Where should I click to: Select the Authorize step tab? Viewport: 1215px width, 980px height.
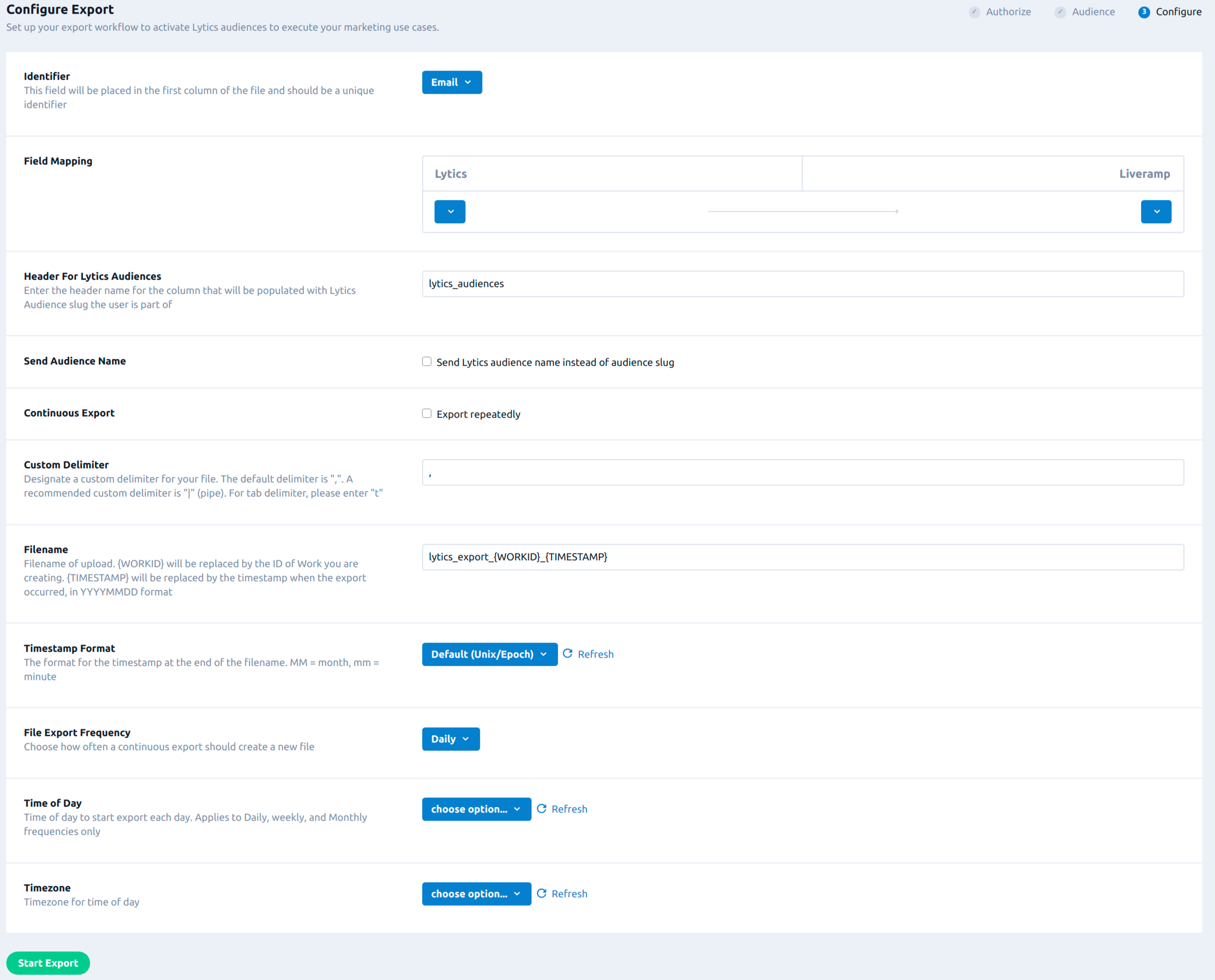click(1001, 11)
